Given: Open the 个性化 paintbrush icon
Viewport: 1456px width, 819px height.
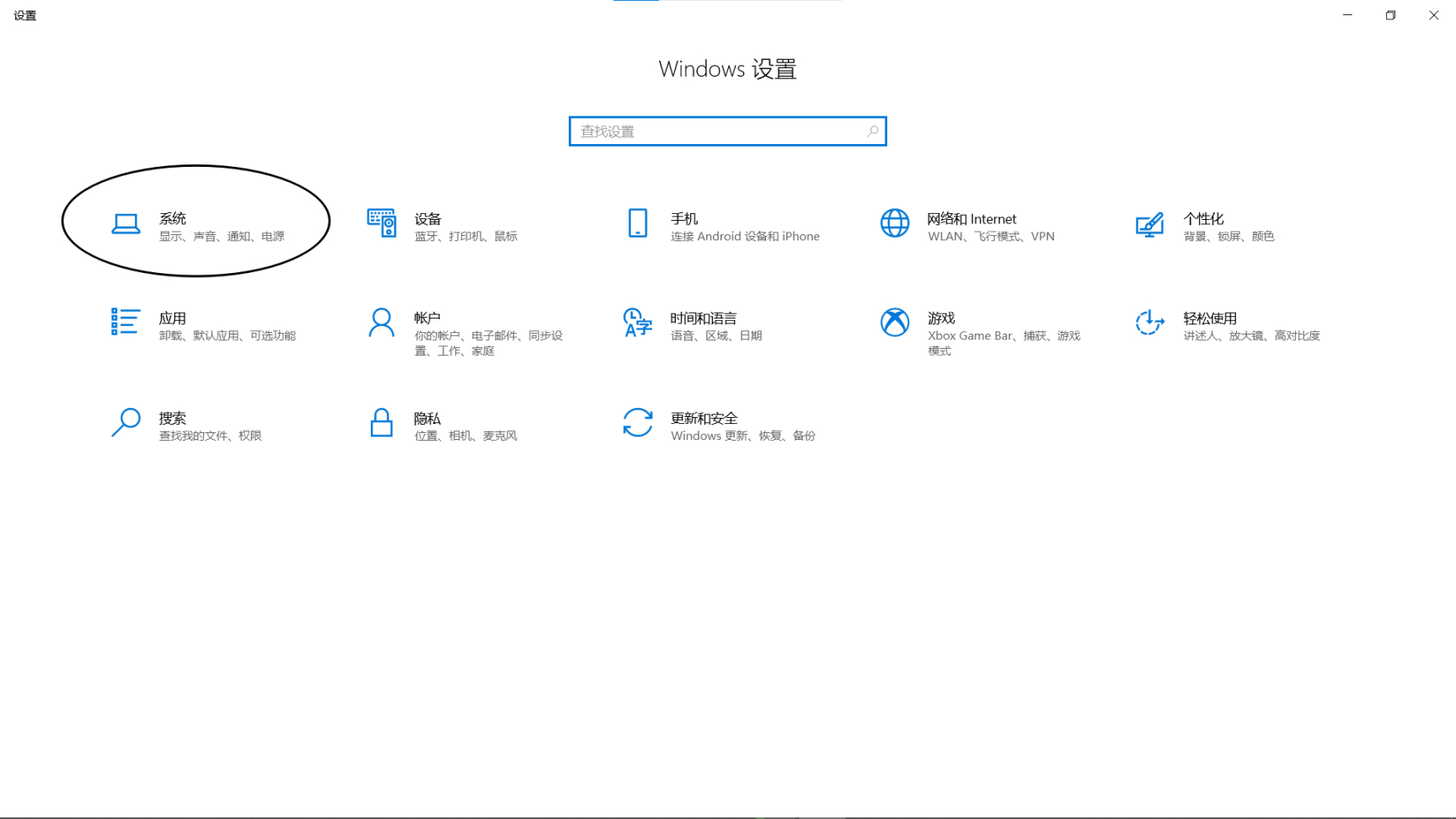Looking at the screenshot, I should (x=1150, y=224).
